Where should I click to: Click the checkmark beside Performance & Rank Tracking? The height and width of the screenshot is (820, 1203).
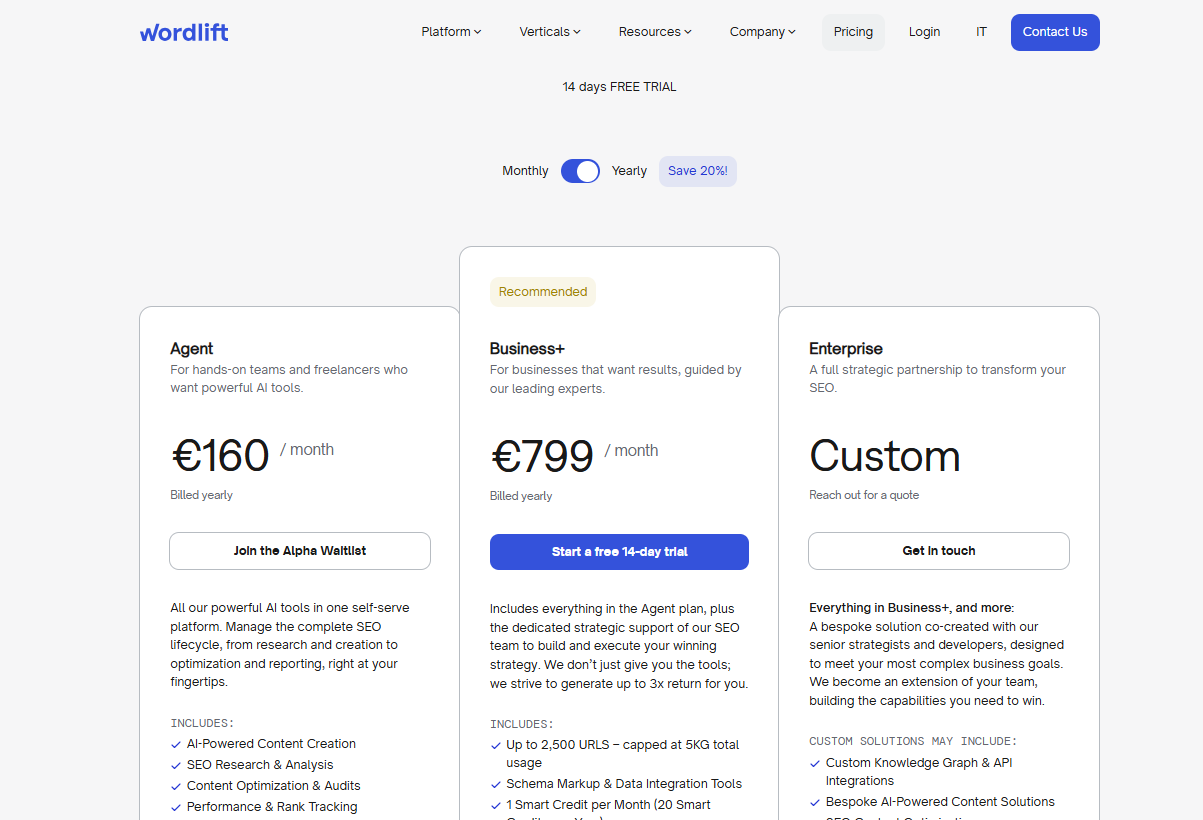click(x=175, y=807)
